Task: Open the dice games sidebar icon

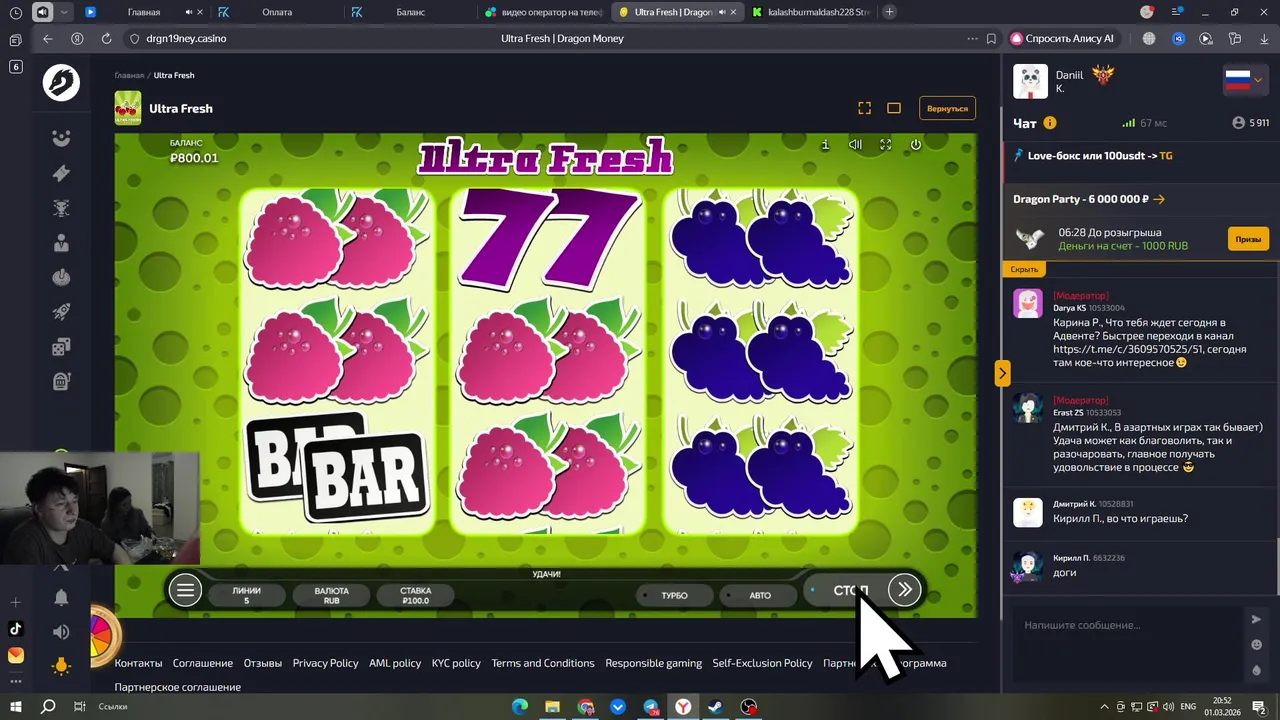Action: coord(61,347)
